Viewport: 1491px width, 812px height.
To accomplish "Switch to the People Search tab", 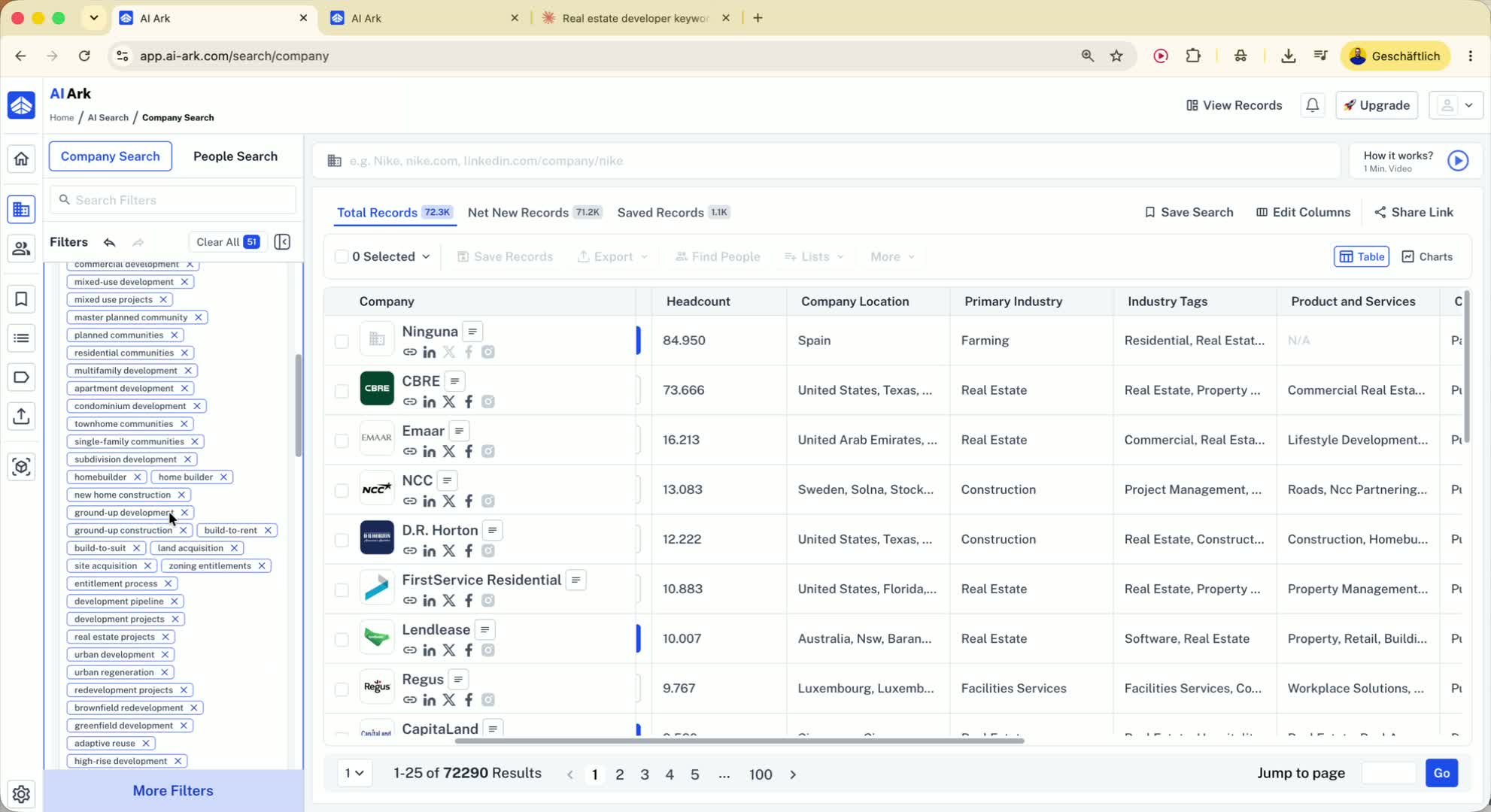I will [x=235, y=156].
